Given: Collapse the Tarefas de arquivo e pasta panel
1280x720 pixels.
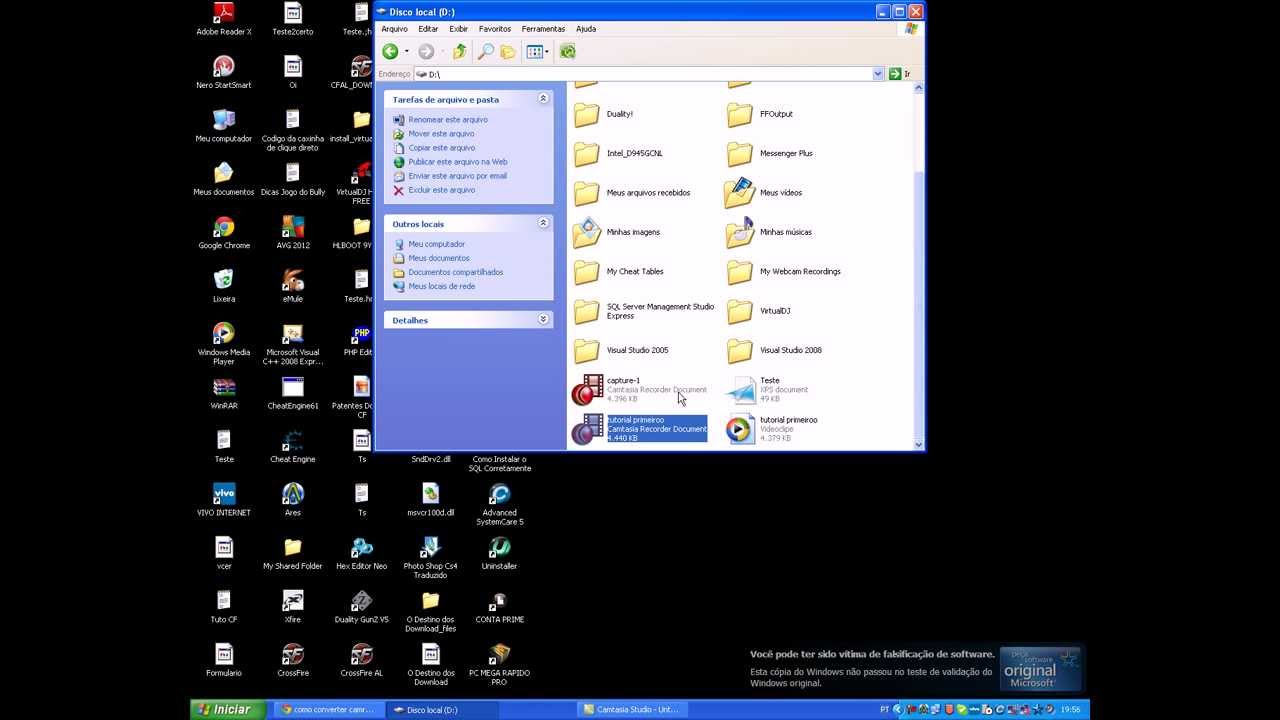Looking at the screenshot, I should tap(543, 99).
